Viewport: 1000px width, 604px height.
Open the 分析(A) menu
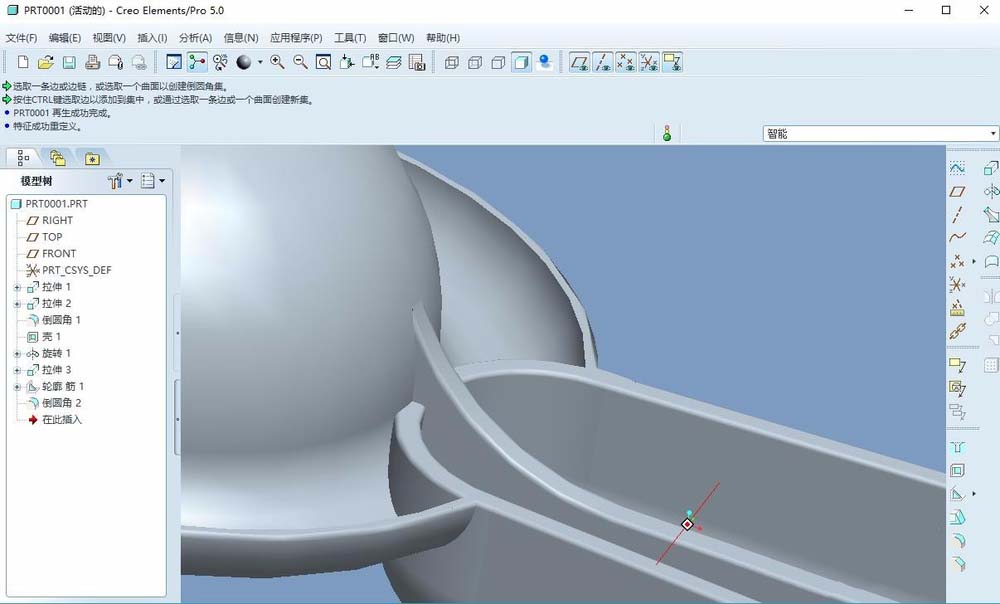pos(195,38)
